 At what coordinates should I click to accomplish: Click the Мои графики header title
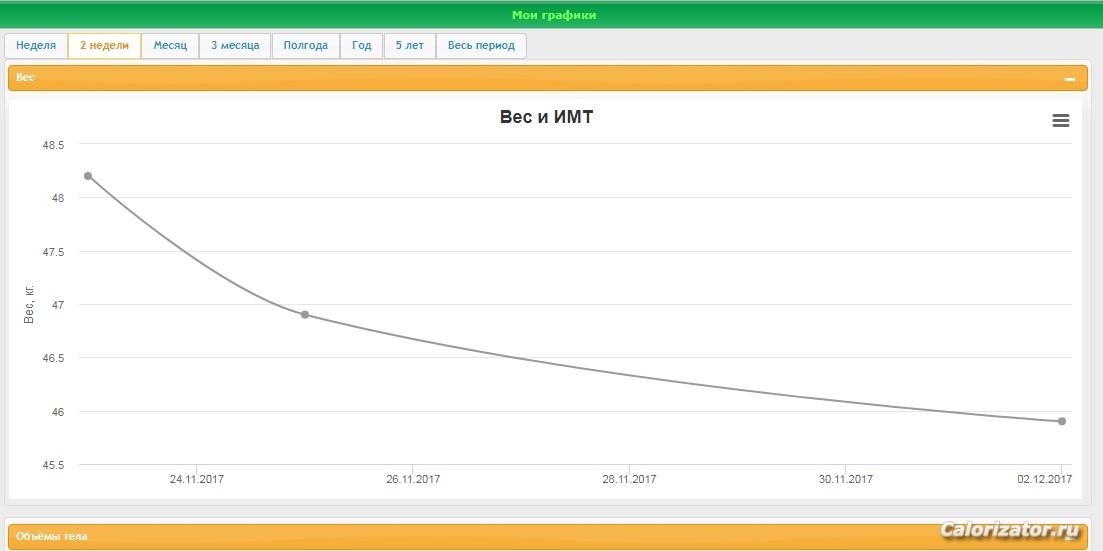point(554,15)
